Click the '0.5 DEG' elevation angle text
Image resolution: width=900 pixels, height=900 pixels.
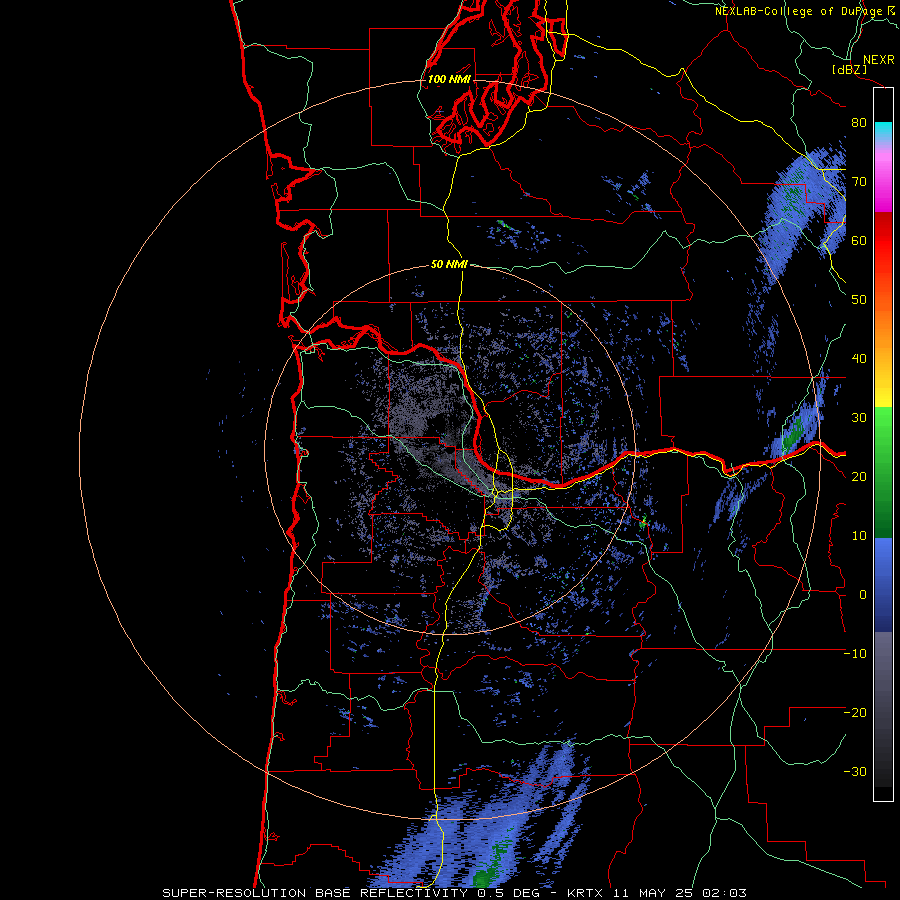click(x=509, y=893)
